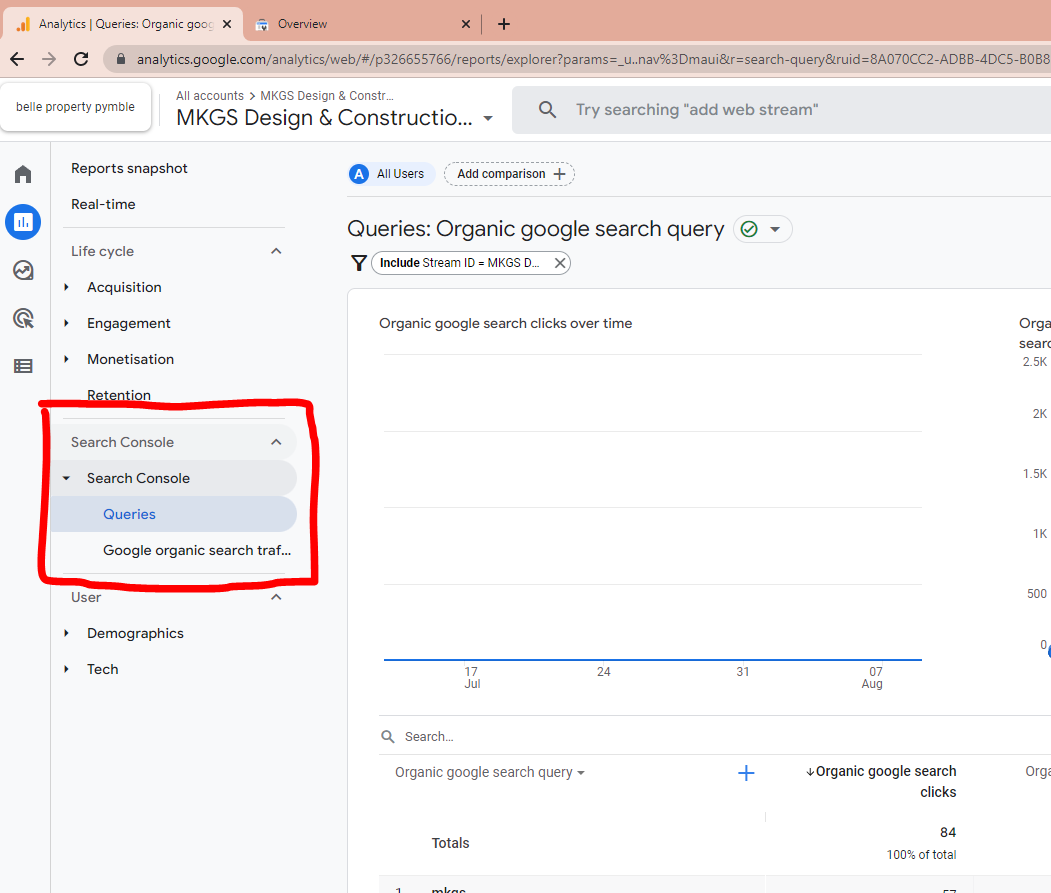Viewport: 1051px width, 893px height.
Task: Open Configure table icon in left rail
Action: tap(23, 366)
